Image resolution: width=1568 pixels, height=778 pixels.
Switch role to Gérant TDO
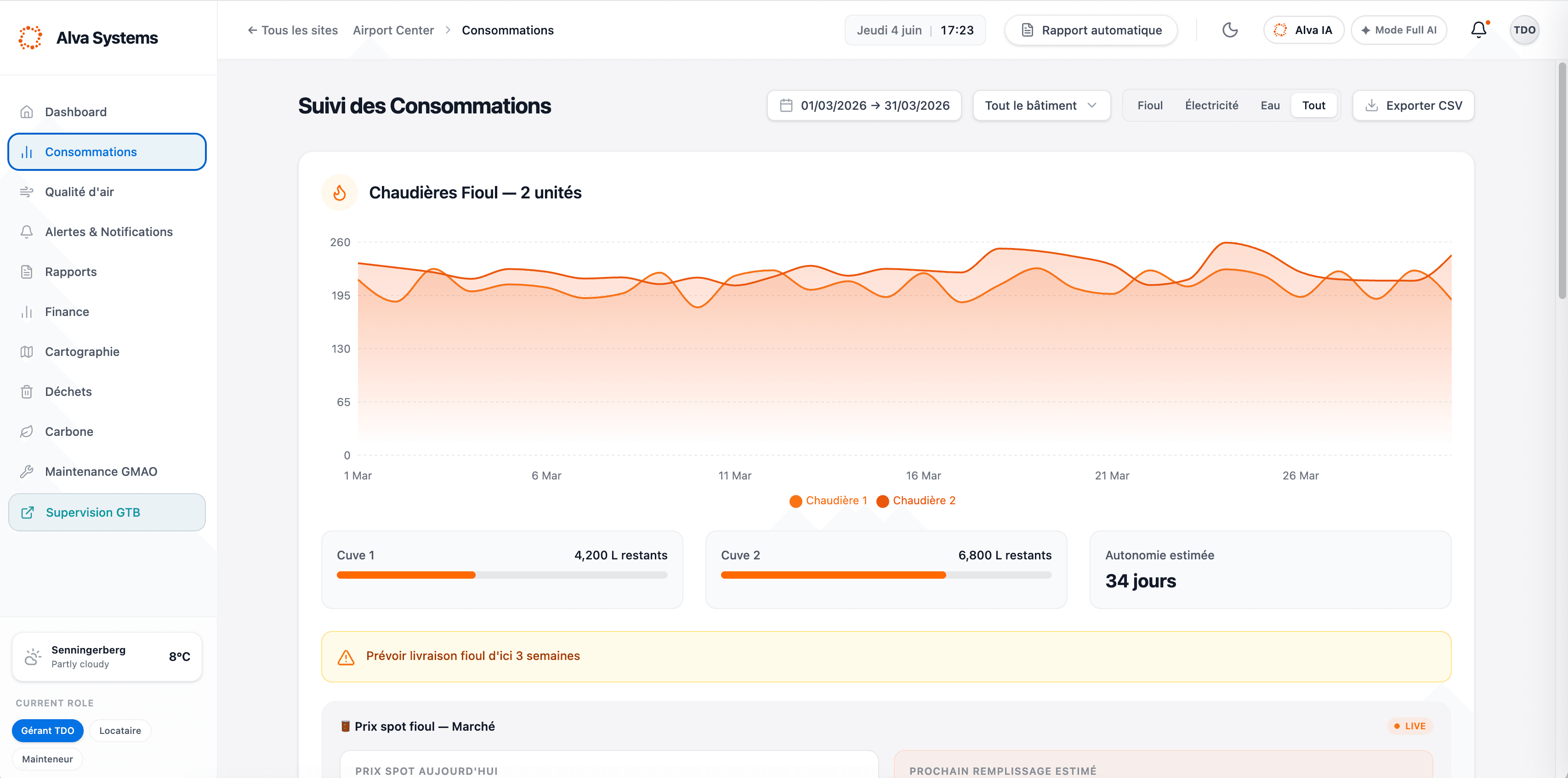tap(47, 731)
